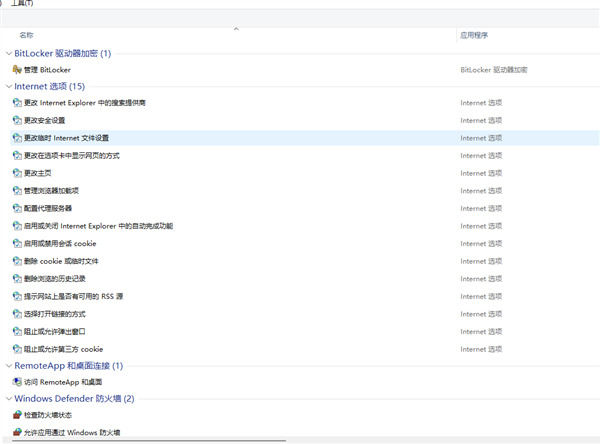Click the RemoteApp icon beside 访问 RemoteApp 和桌面

pyautogui.click(x=17, y=382)
